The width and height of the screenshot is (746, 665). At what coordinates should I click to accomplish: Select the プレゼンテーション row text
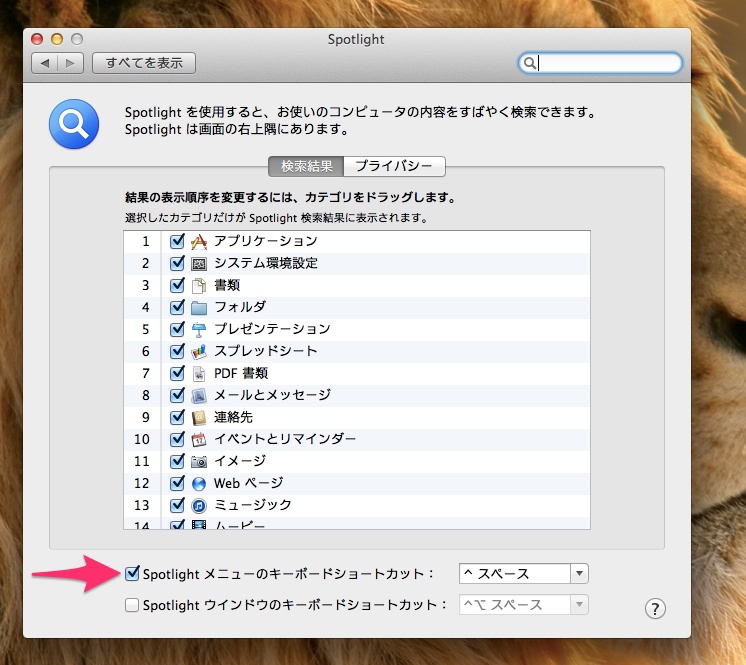tap(272, 329)
